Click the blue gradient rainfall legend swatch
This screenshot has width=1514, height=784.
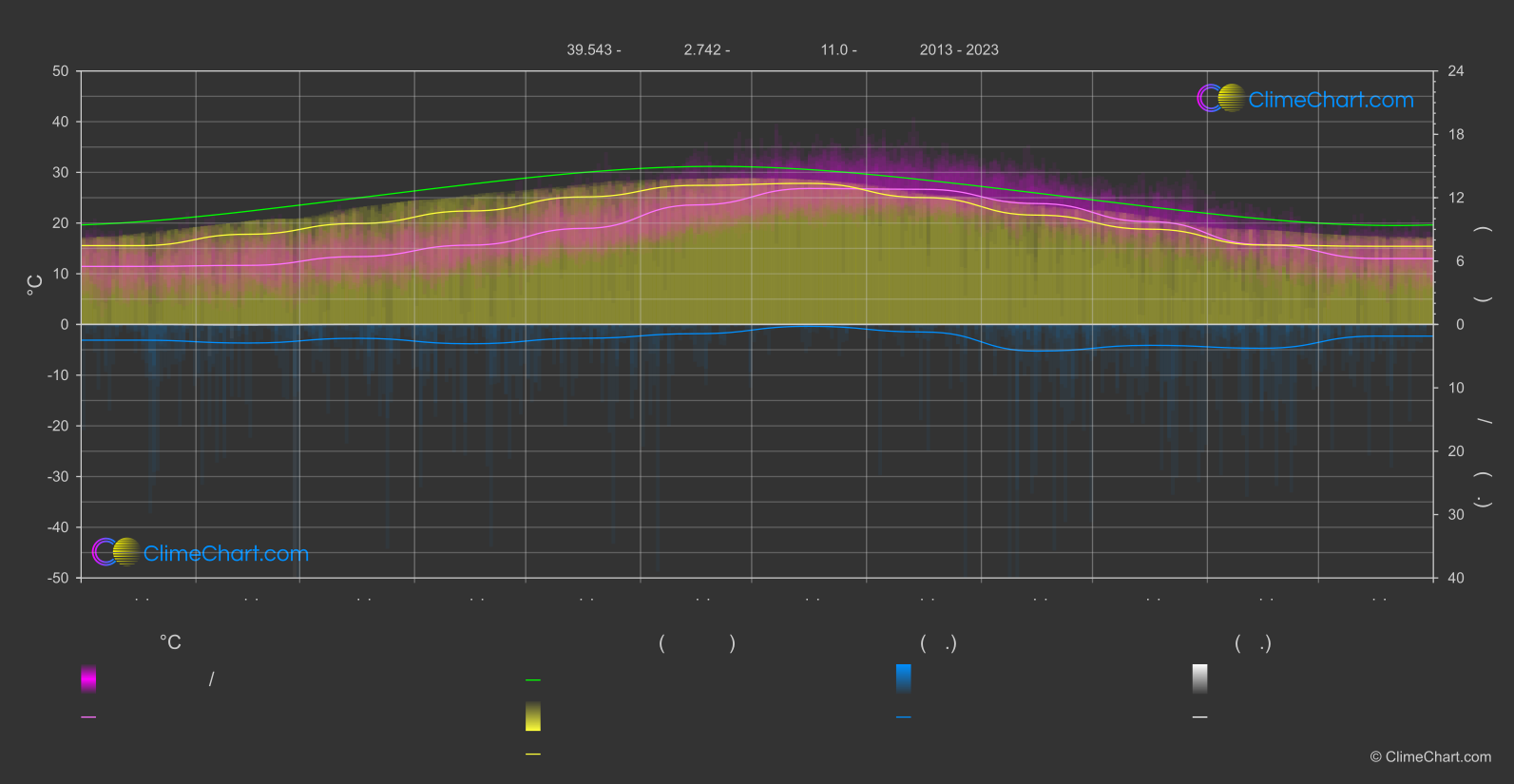click(x=904, y=679)
